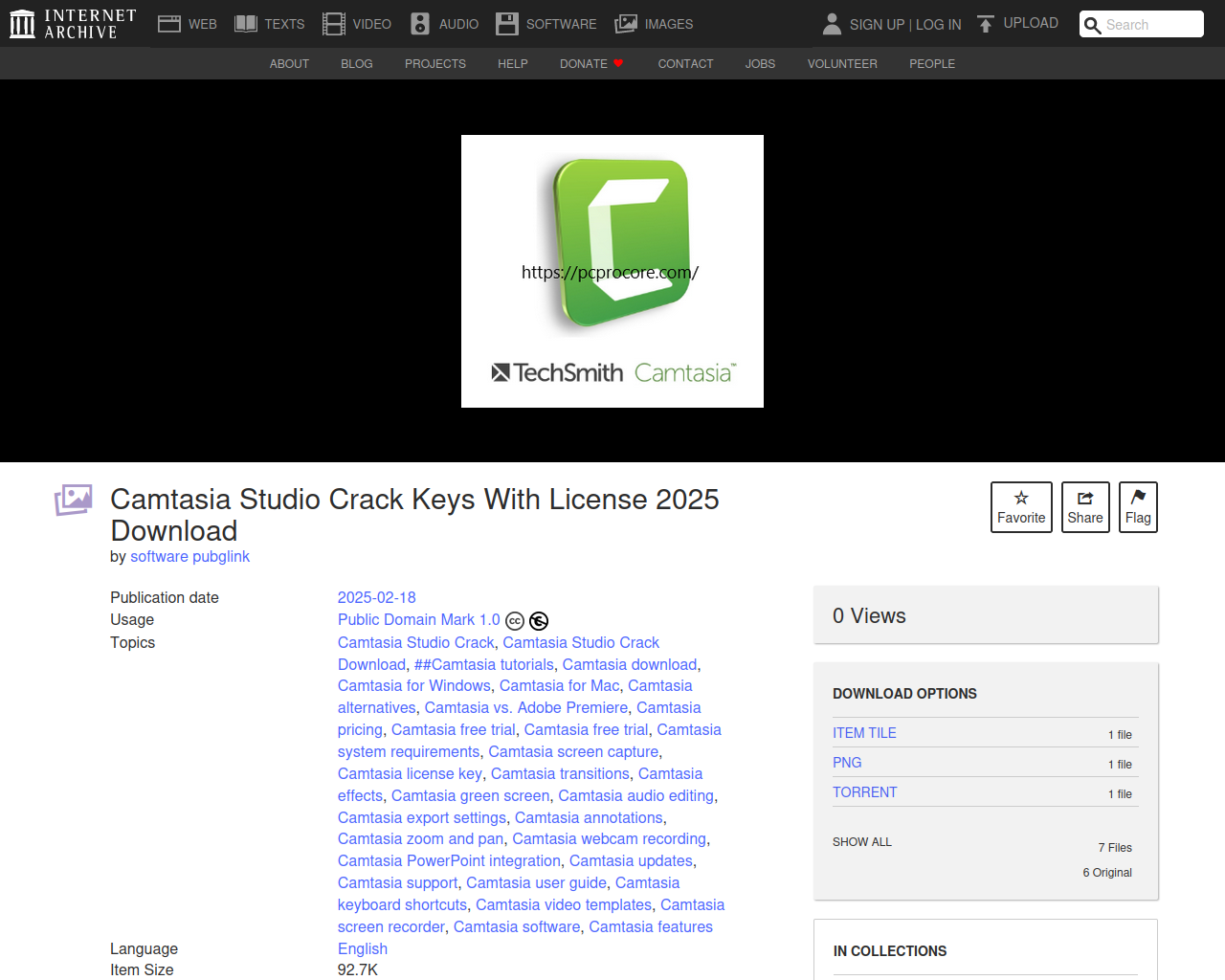Click the Creative Commons icon
Viewport: 1225px width, 980px height.
coord(515,621)
